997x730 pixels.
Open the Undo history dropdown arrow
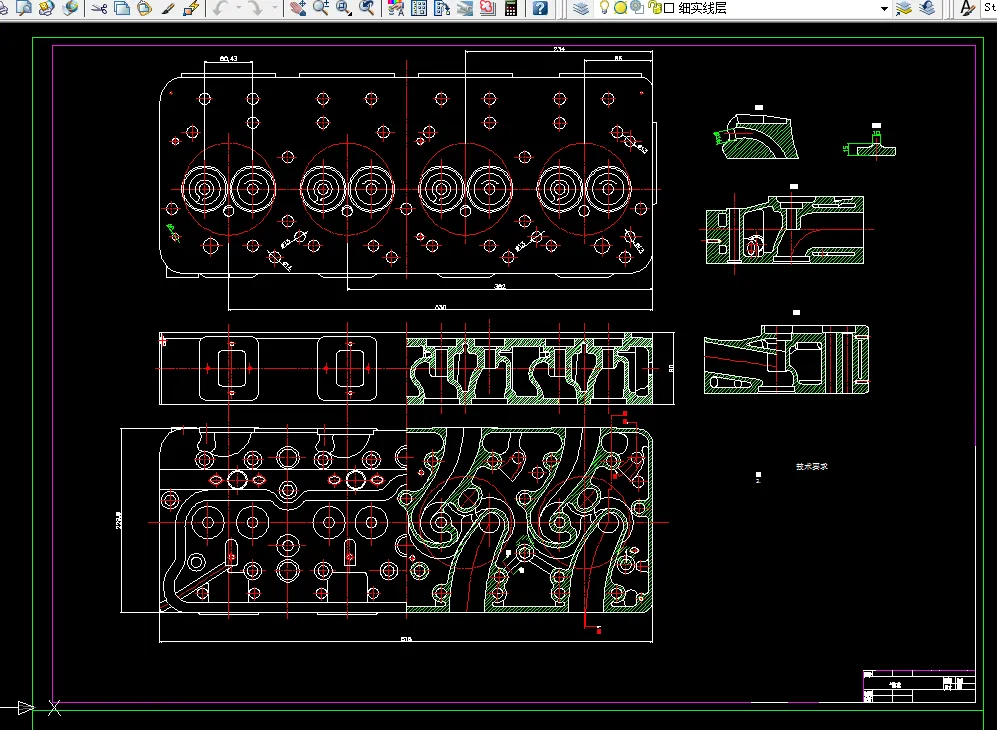[238, 8]
